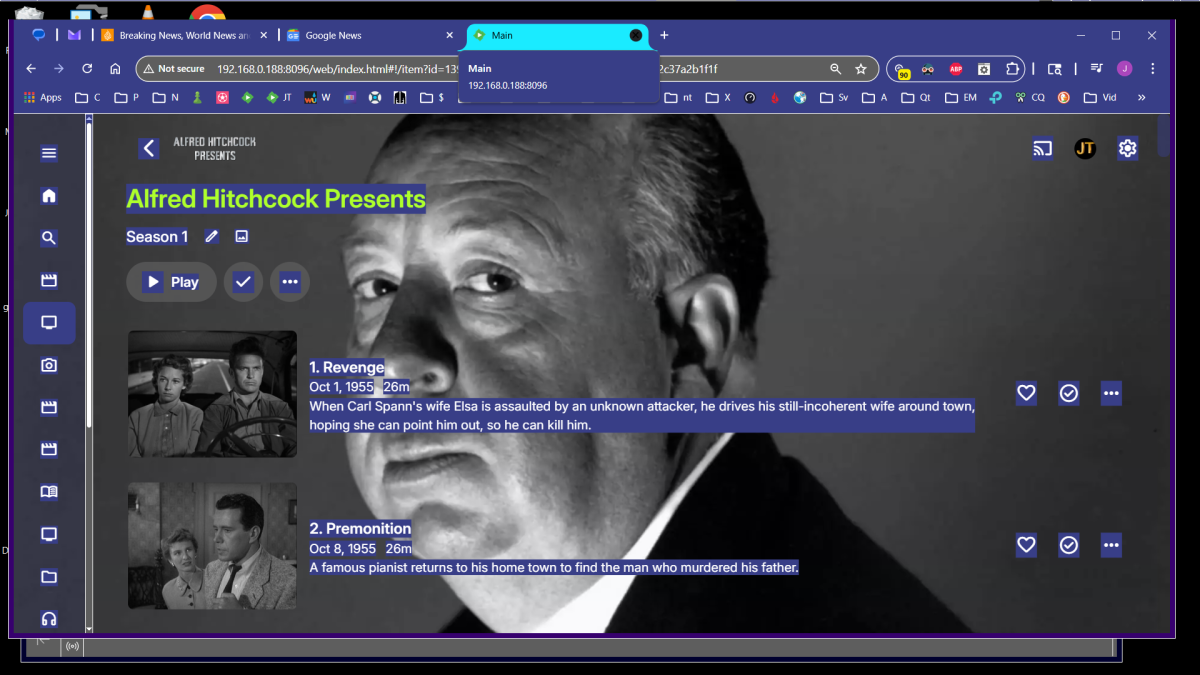Open the Books library from the sidebar
This screenshot has width=1200, height=675.
click(48, 491)
